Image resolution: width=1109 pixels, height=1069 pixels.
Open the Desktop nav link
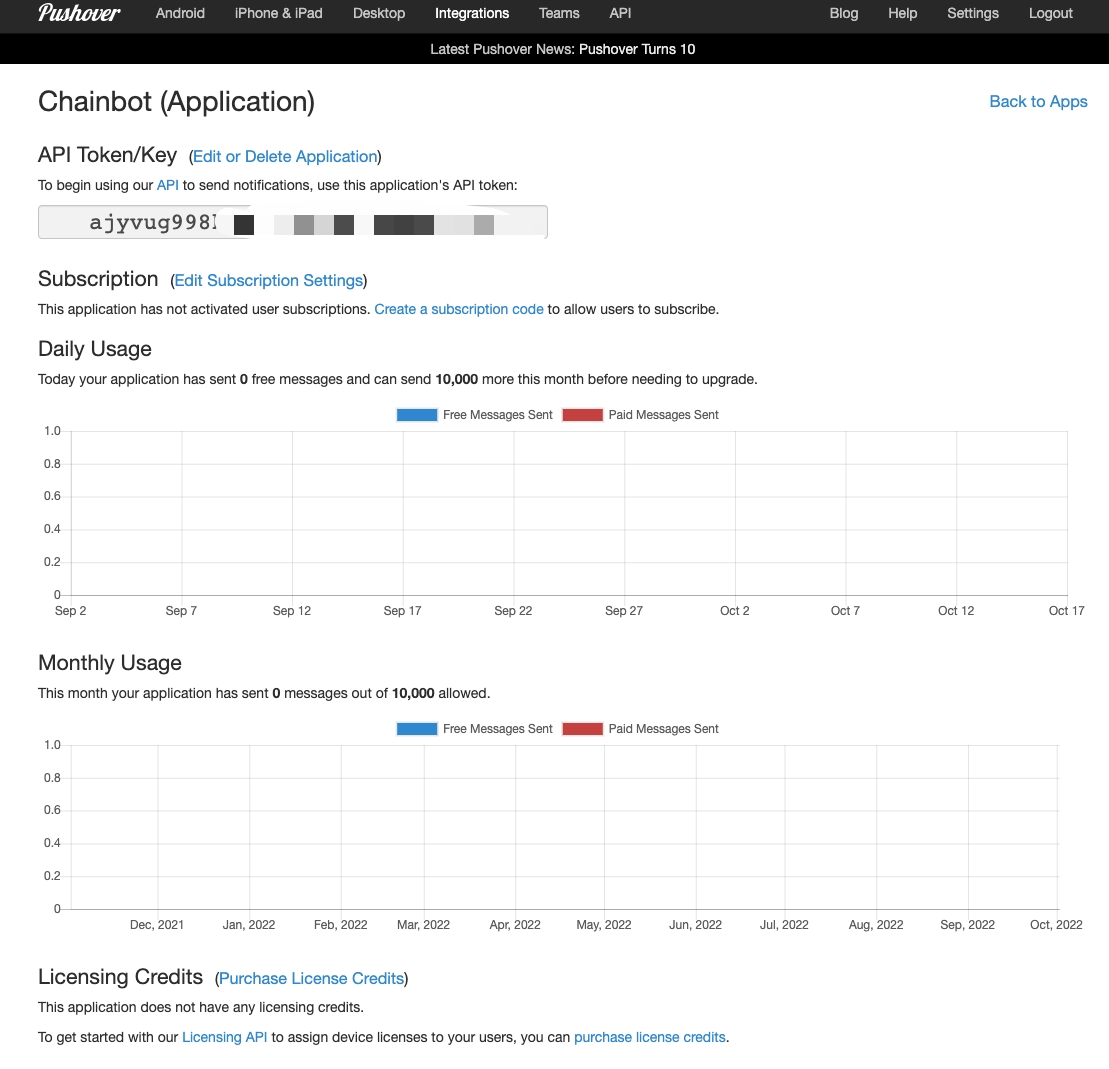[379, 13]
